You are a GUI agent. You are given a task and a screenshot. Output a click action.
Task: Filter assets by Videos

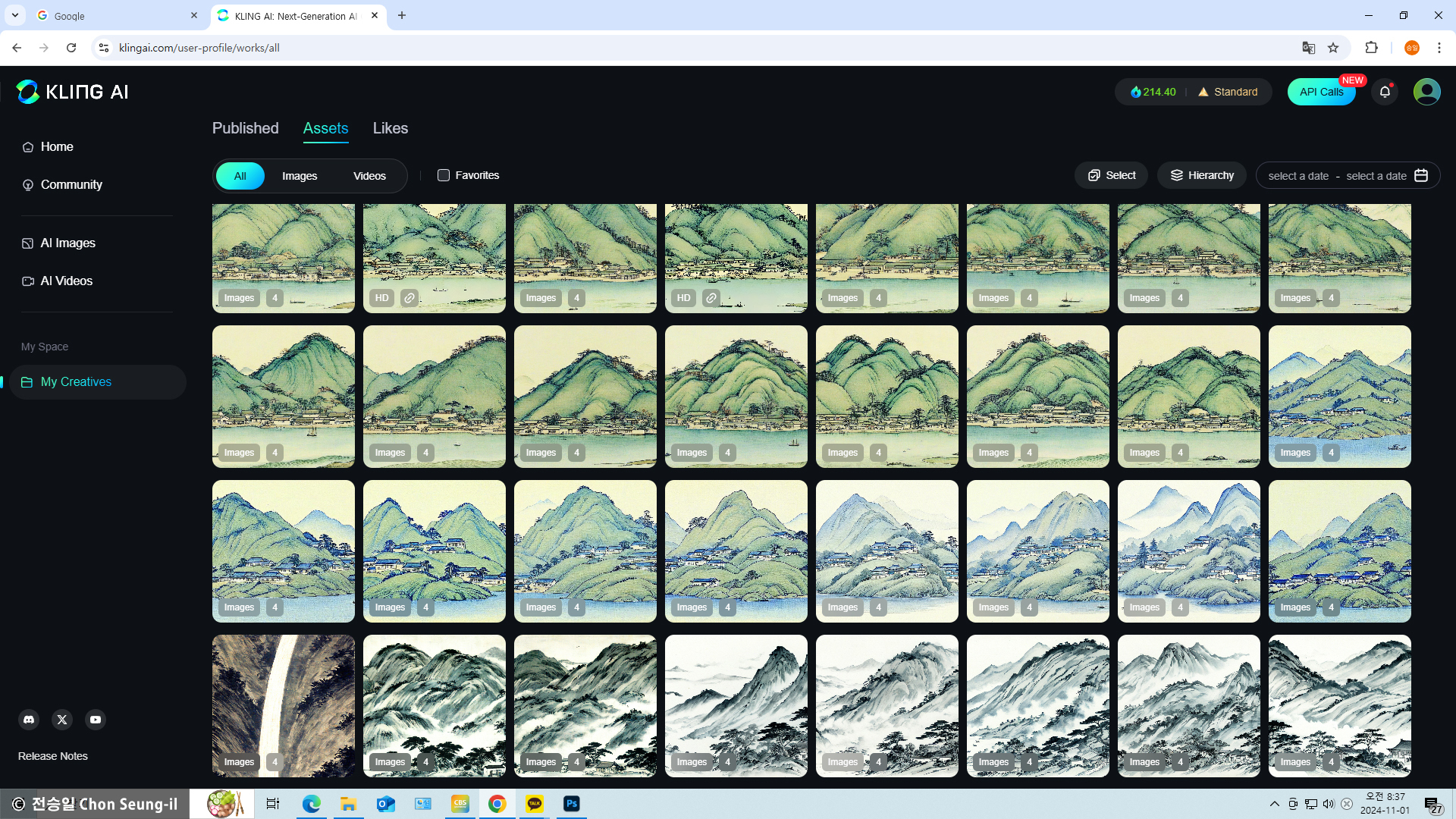coord(369,176)
